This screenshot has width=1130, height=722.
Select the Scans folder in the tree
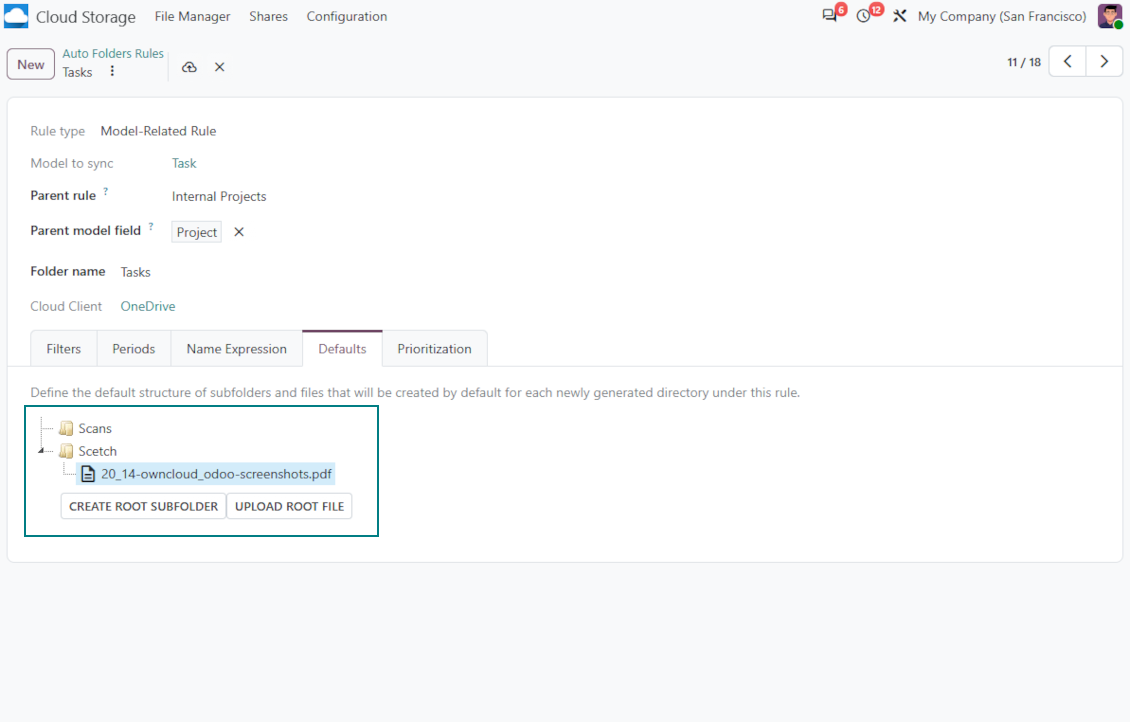click(95, 429)
